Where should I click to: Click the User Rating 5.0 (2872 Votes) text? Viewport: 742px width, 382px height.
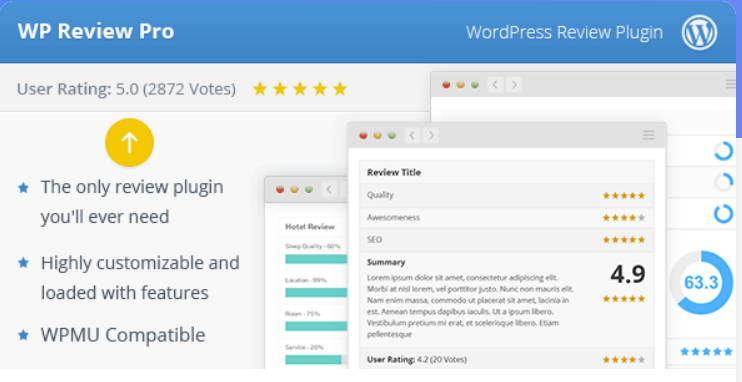click(x=126, y=89)
